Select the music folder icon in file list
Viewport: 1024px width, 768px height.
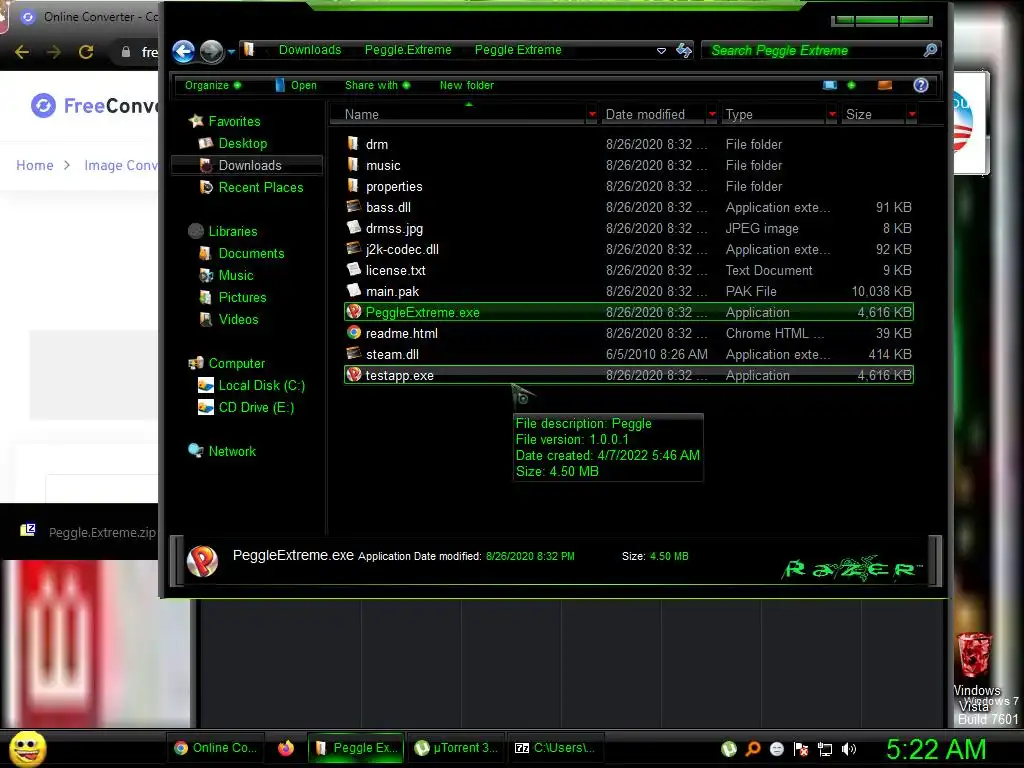pos(353,165)
